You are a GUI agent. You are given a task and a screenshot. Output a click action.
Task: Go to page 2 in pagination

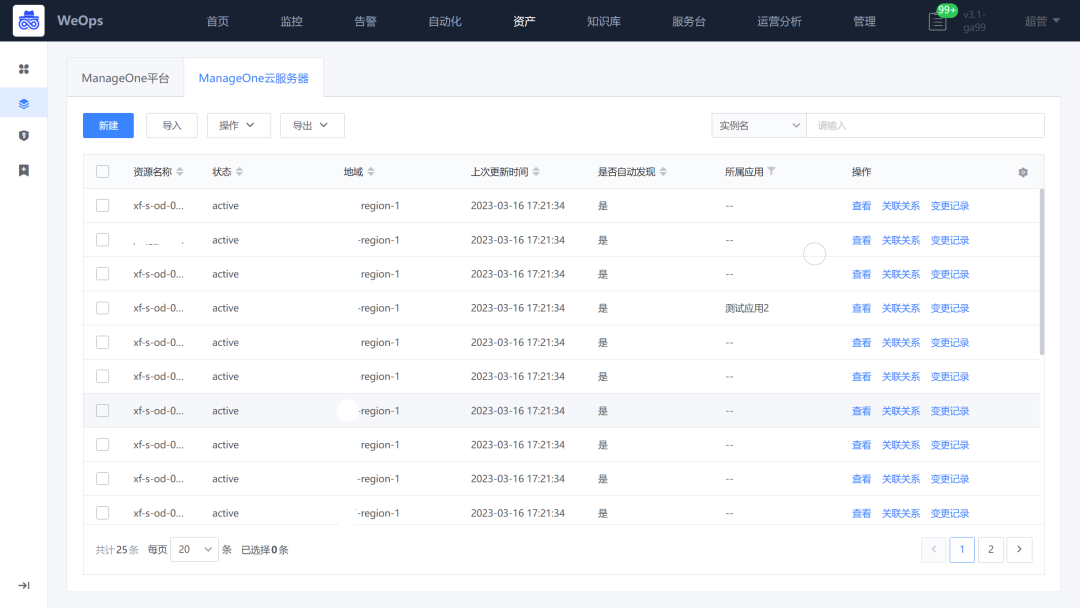990,549
